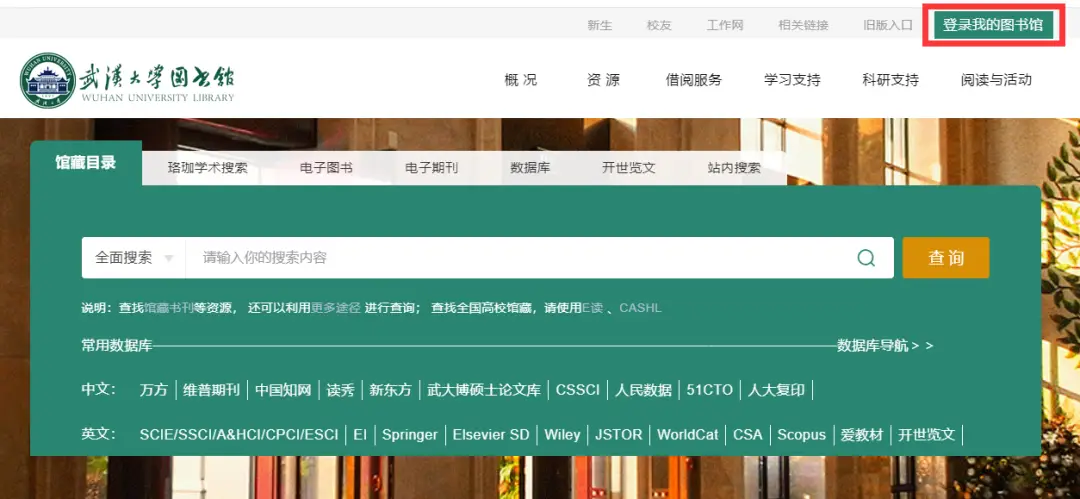1080x499 pixels.
Task: Click the CASHL link
Action: point(641,308)
